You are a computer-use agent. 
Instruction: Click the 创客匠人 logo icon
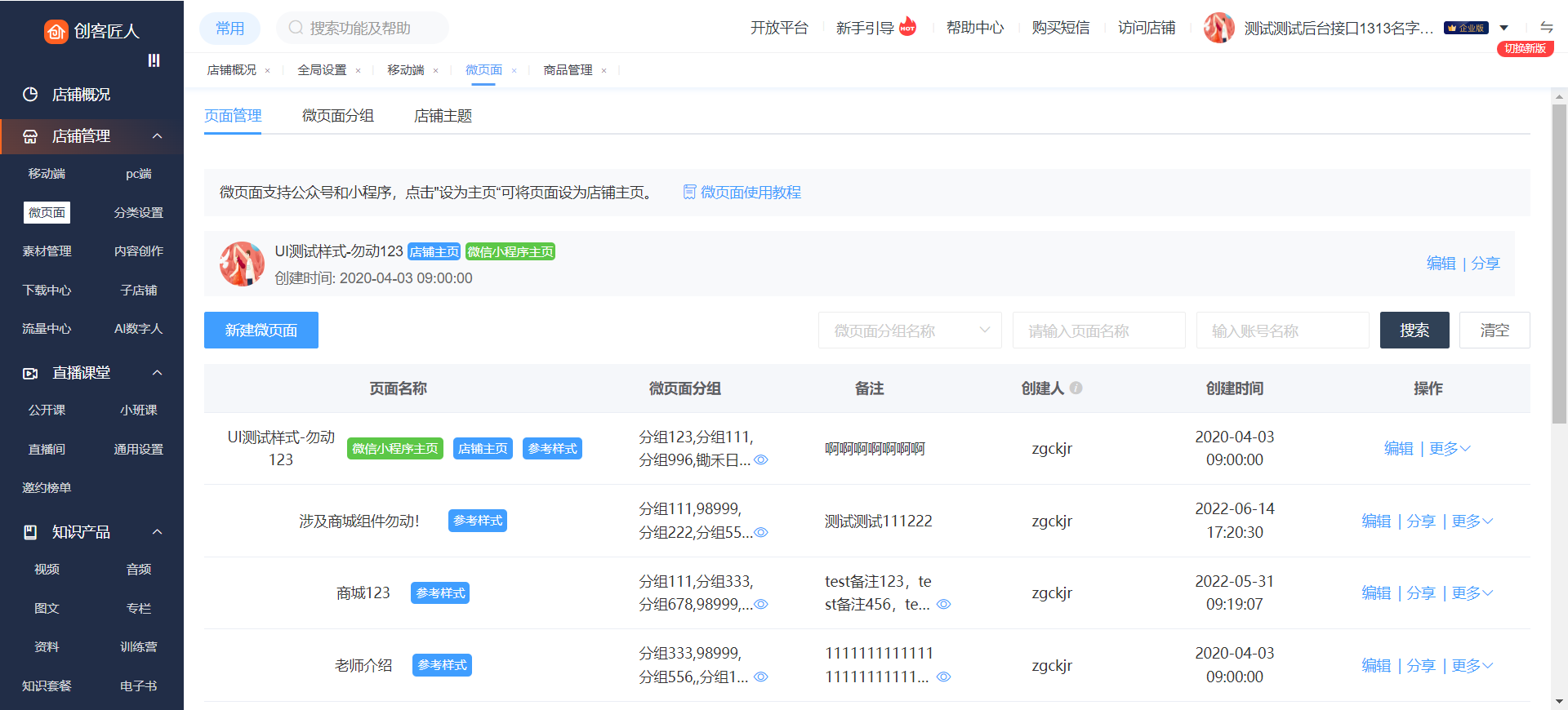coord(56,31)
